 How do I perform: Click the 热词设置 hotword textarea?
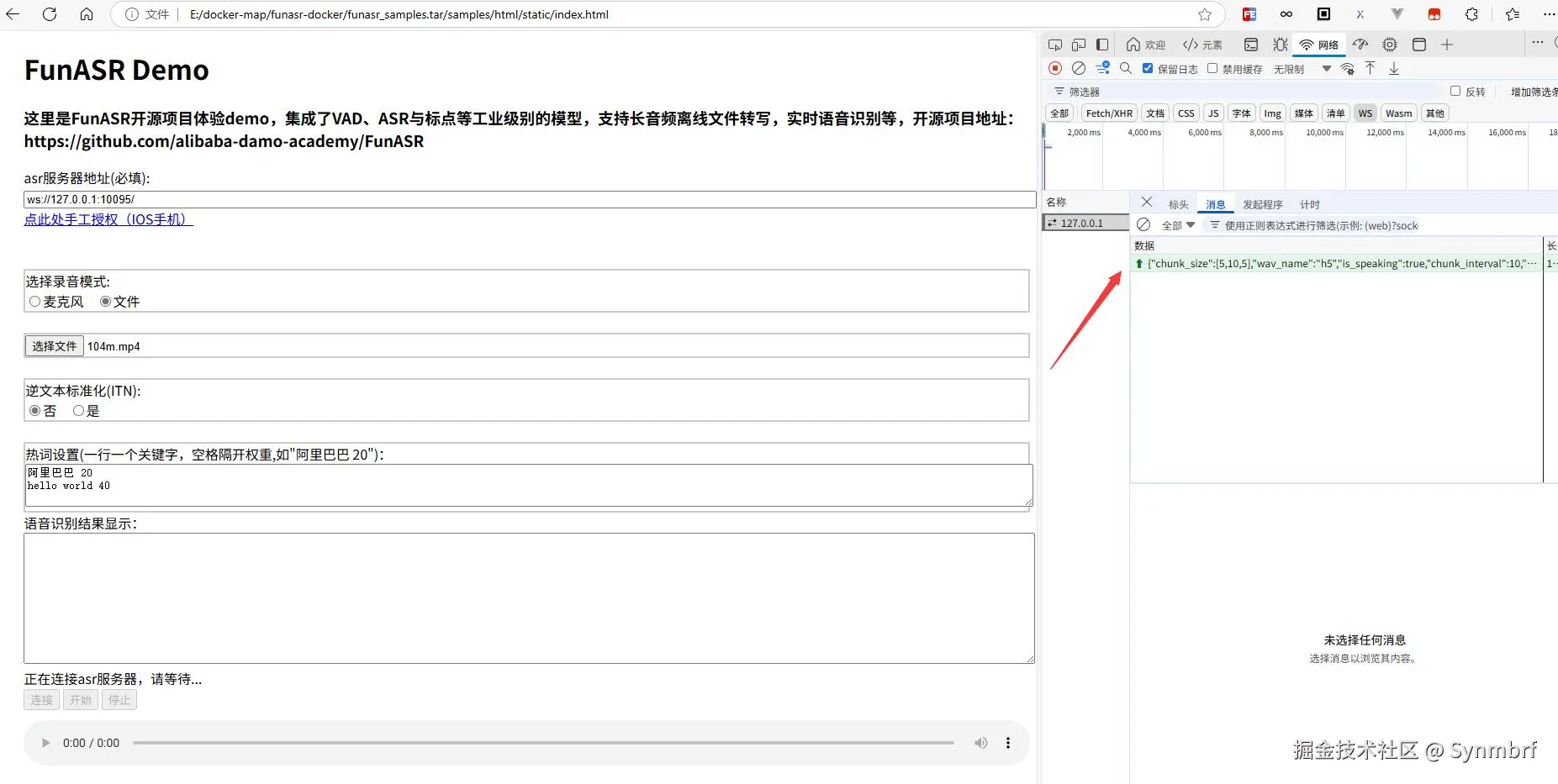coord(529,486)
